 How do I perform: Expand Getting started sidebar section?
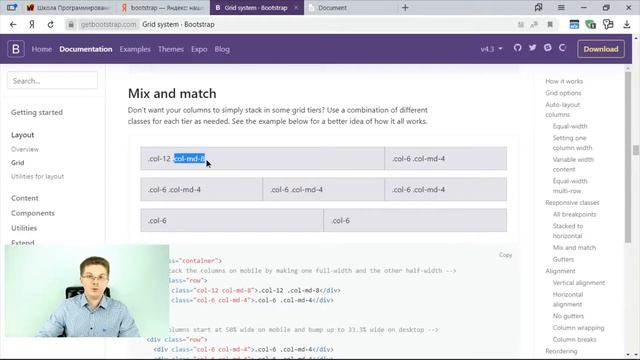(x=37, y=112)
